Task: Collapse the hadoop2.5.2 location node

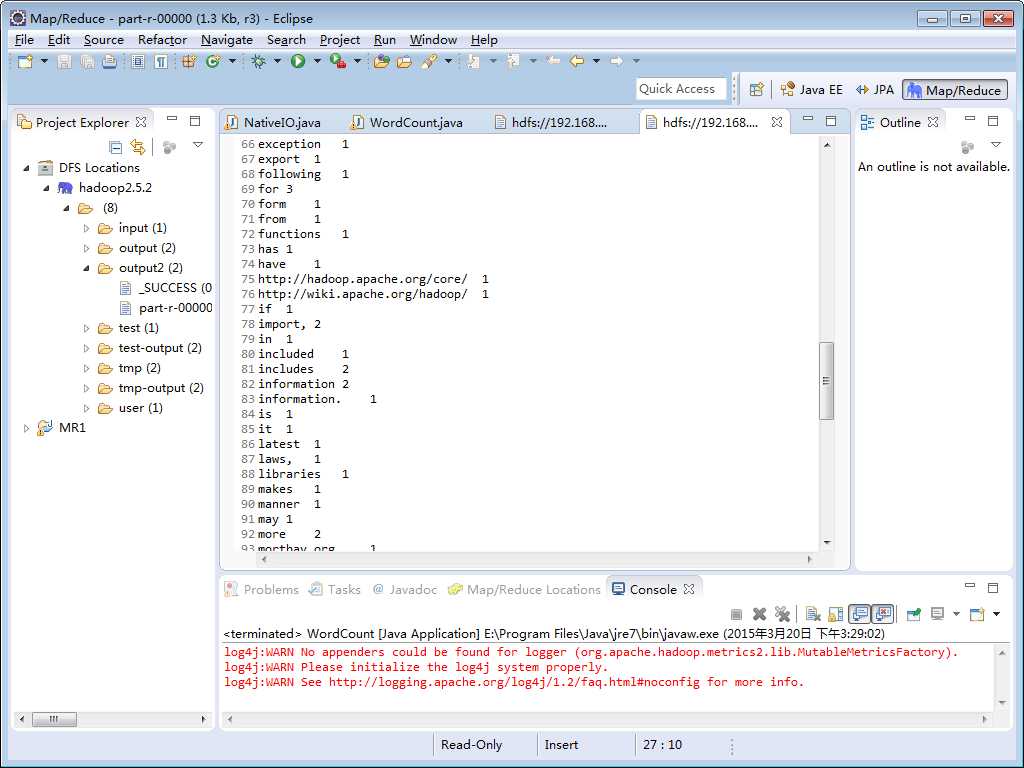Action: [x=46, y=188]
